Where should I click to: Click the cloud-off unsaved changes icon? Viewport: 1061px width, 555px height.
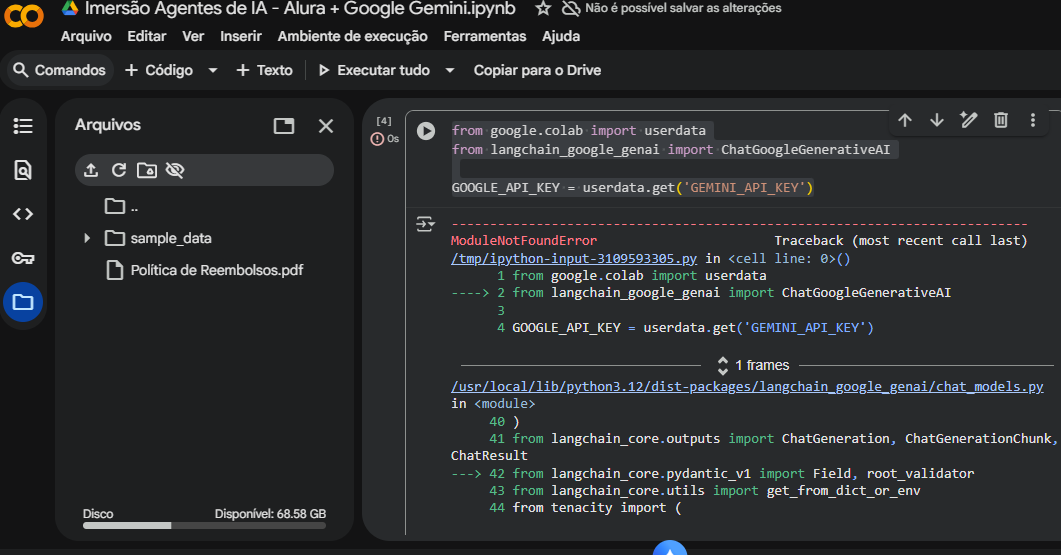572,8
